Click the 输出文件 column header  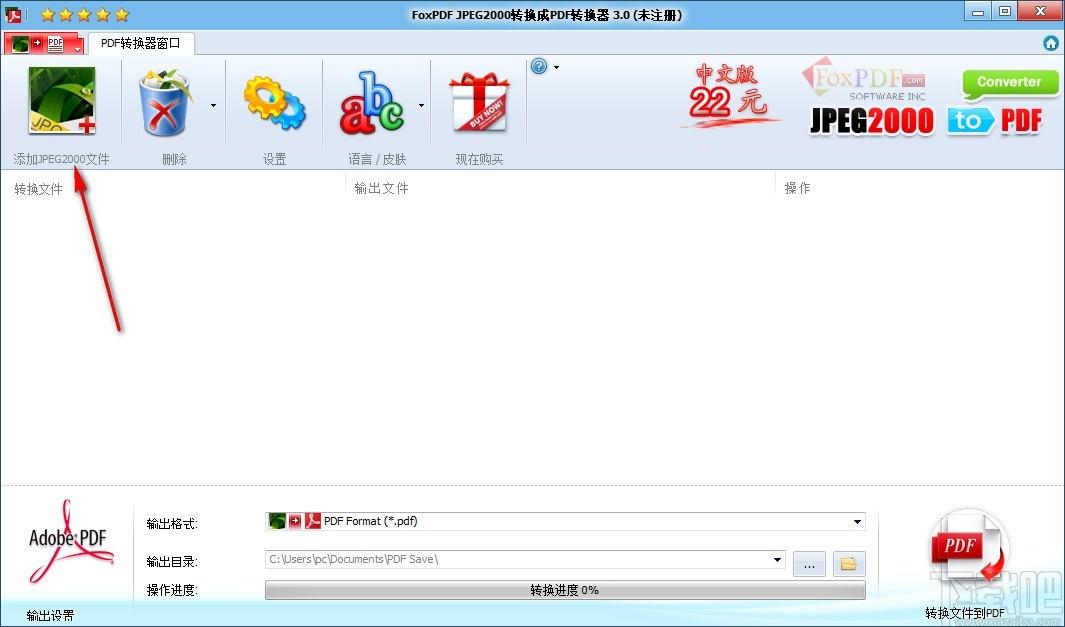(x=382, y=188)
